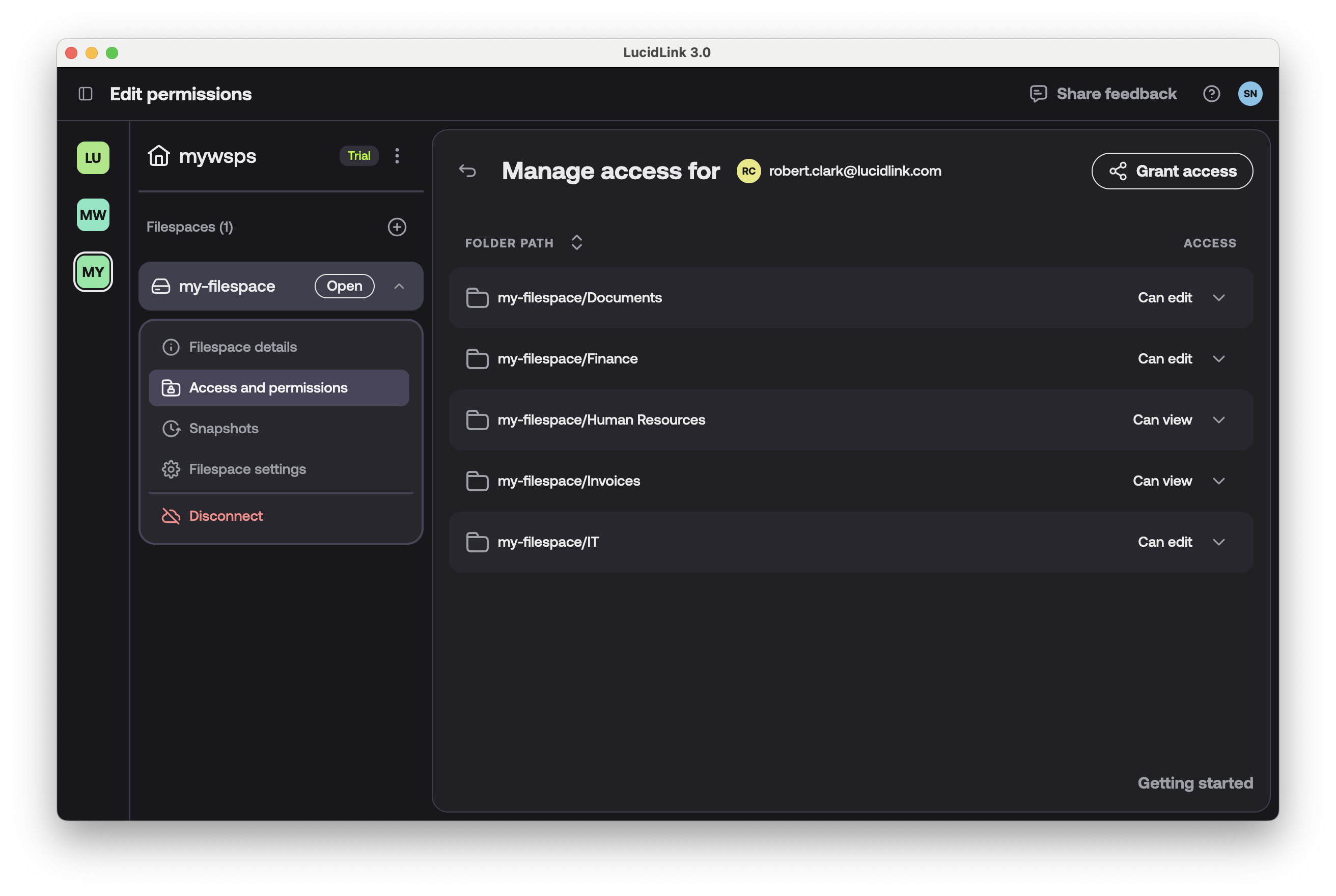The width and height of the screenshot is (1336, 896).
Task: Click the Share feedback speech bubble icon
Action: pos(1038,94)
